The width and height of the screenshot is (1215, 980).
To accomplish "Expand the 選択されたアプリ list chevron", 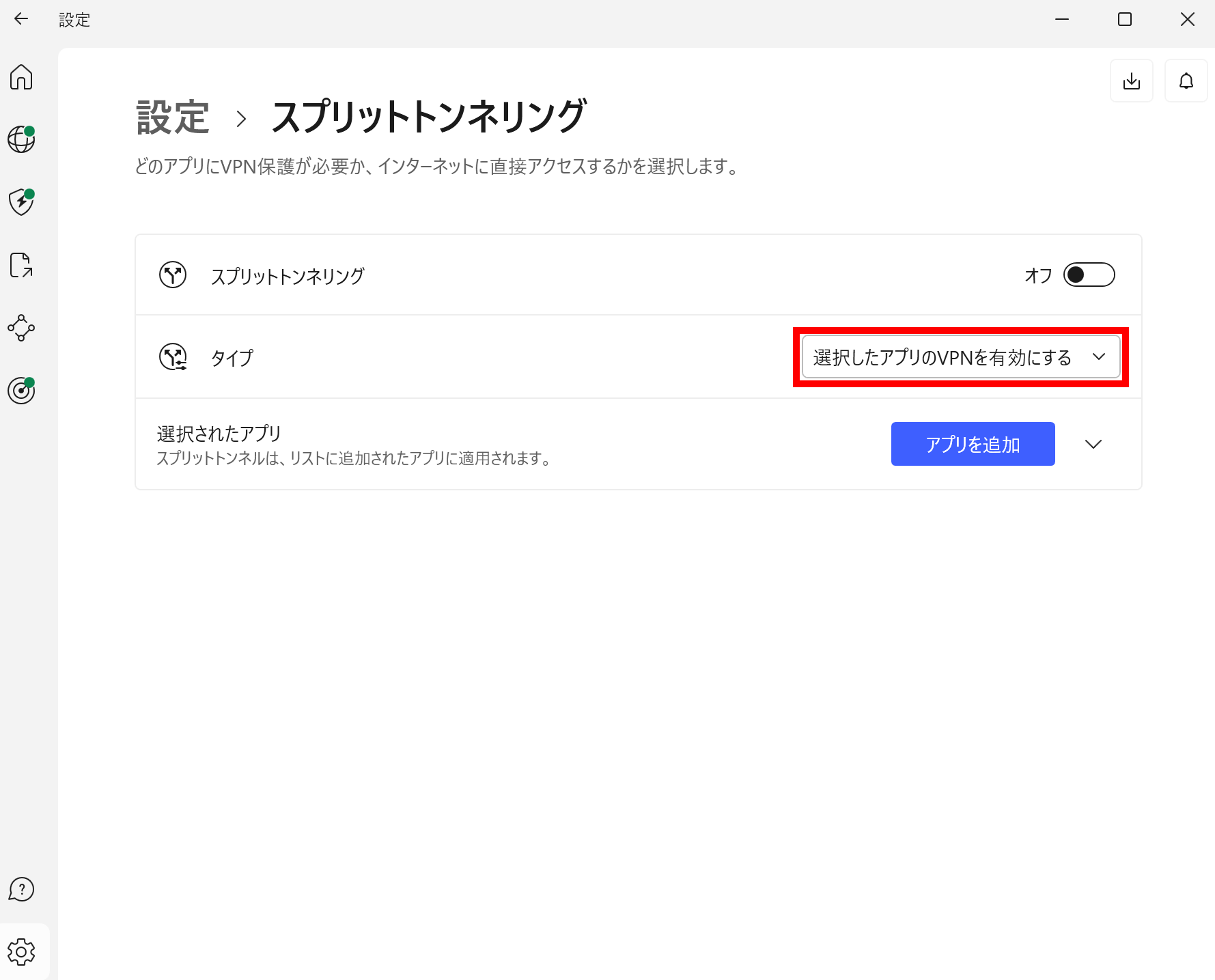I will click(1093, 444).
